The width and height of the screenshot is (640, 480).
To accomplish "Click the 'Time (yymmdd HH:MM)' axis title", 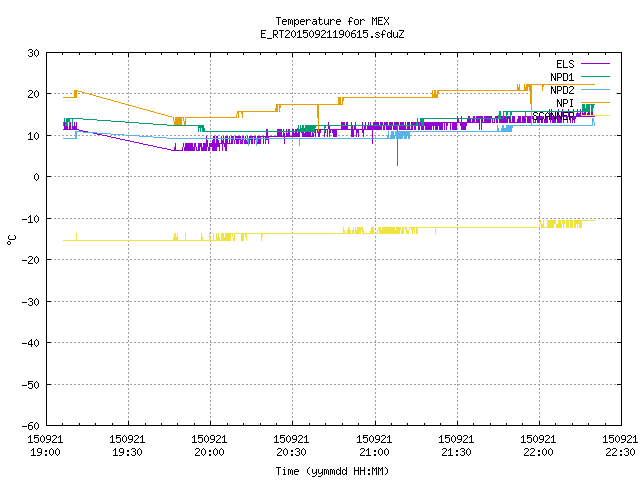I will [x=332, y=471].
